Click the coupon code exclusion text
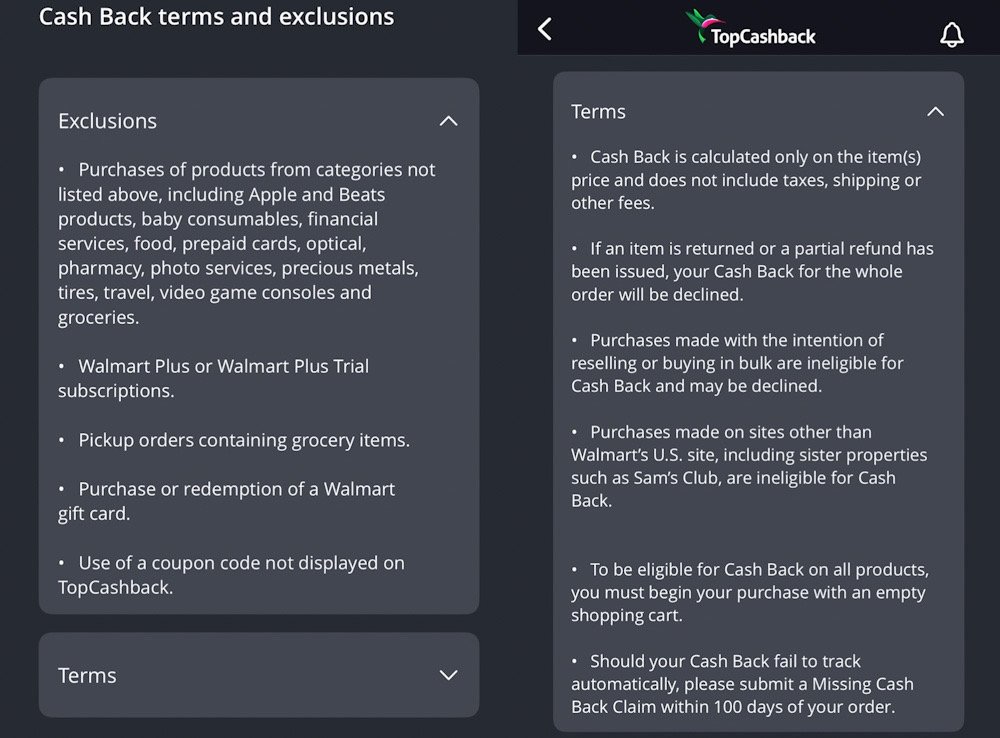 pos(232,575)
